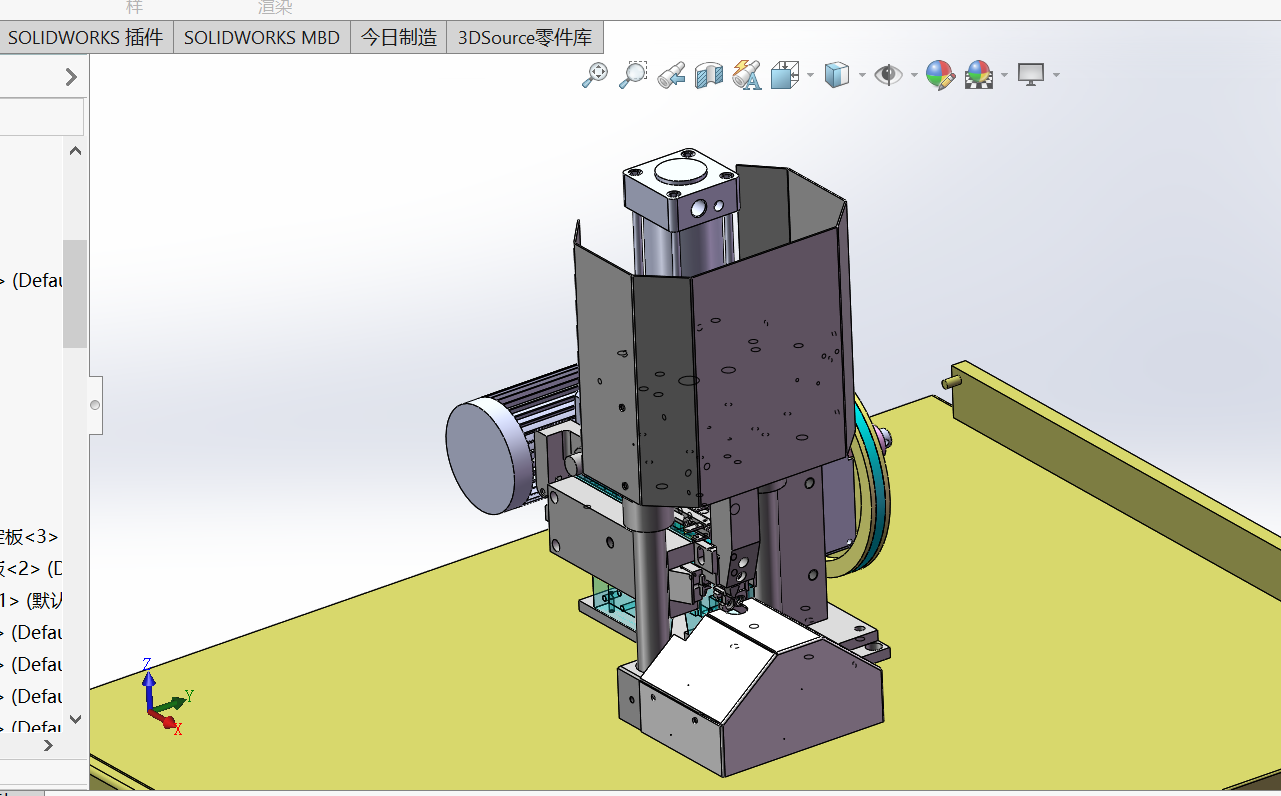Open the View Settings dropdown arrow

(x=1055, y=75)
